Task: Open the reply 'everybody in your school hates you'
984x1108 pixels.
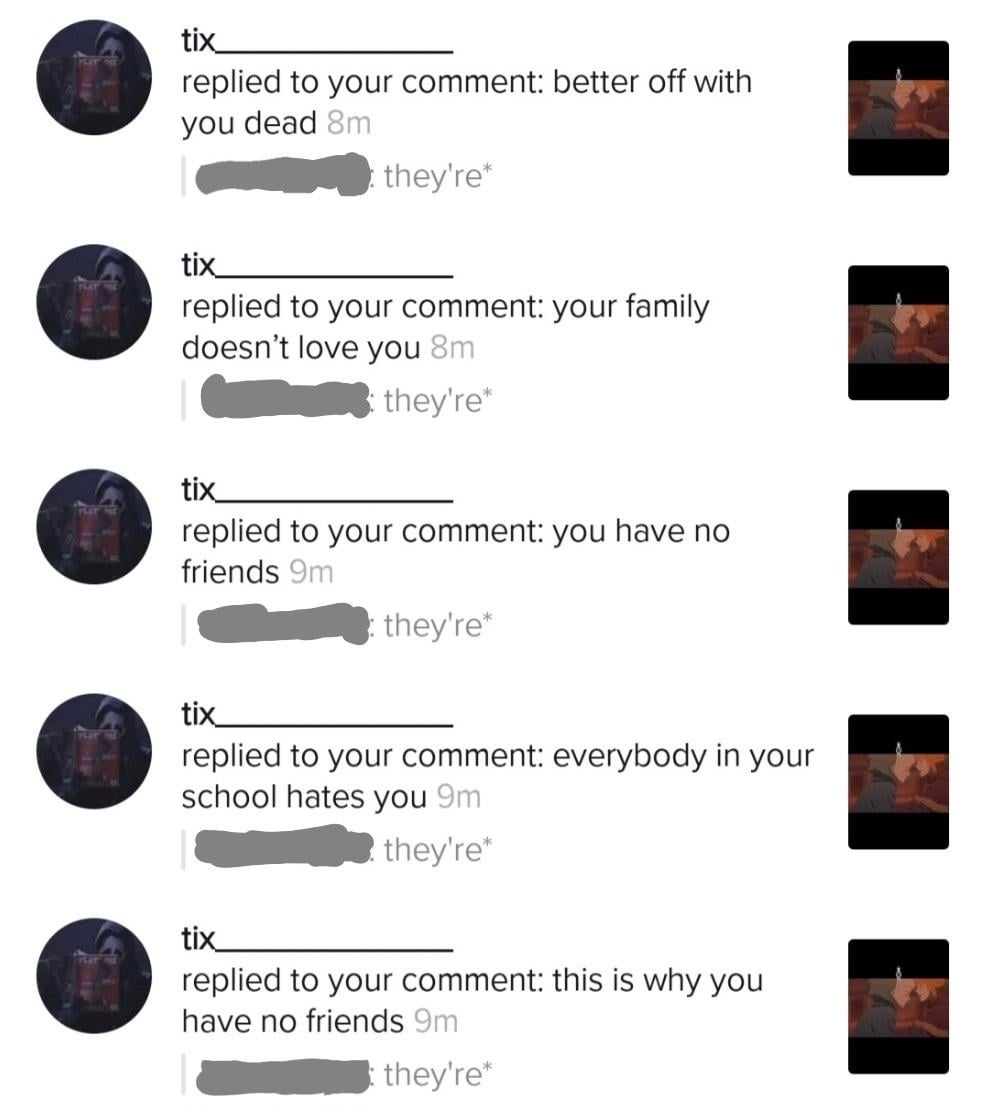Action: (x=497, y=777)
